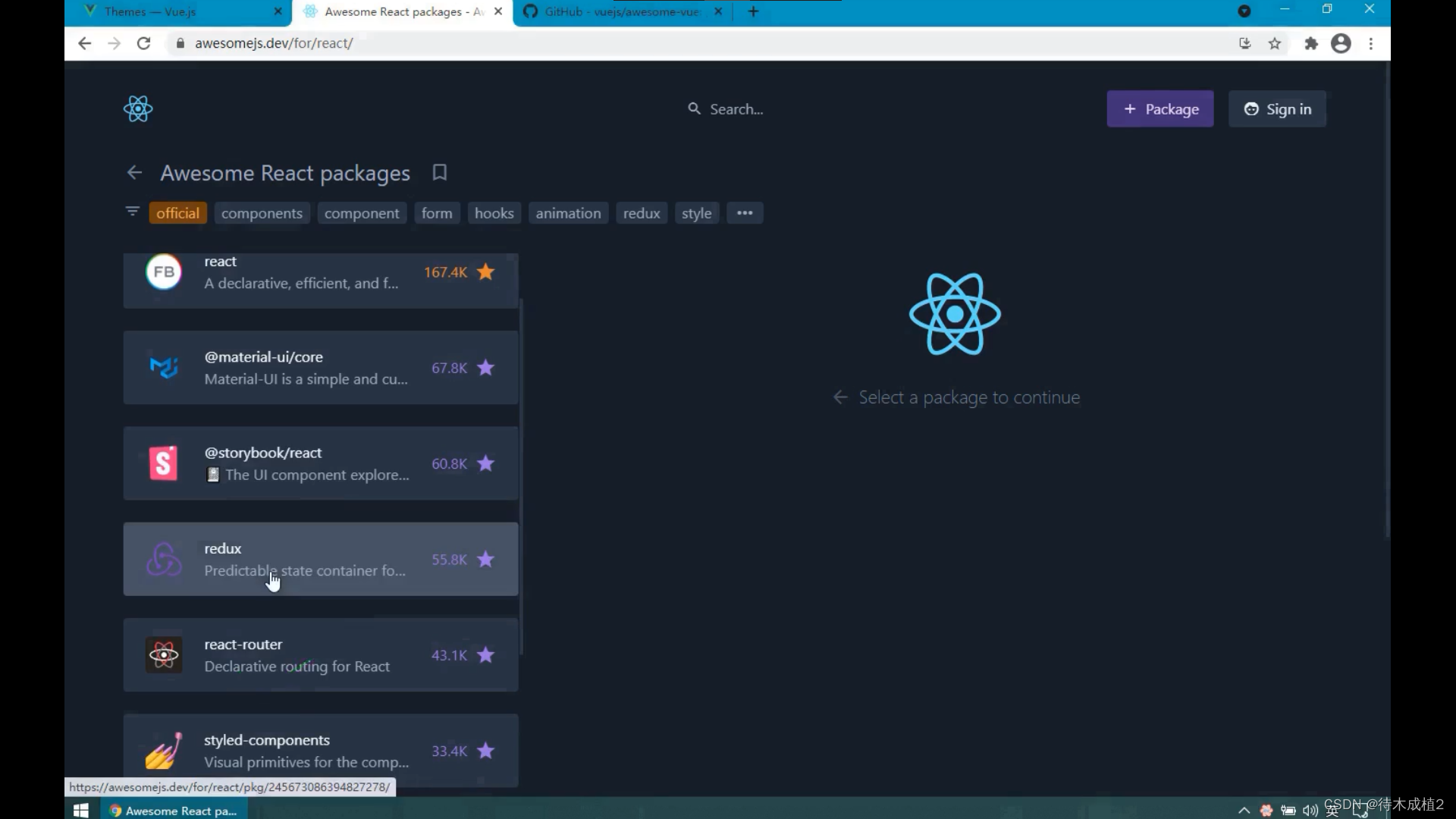Open the Chrome three-dot menu

[1371, 44]
